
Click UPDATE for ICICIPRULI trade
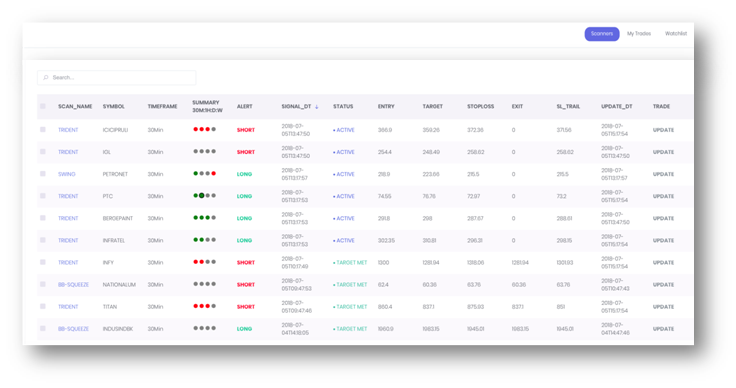(x=663, y=130)
